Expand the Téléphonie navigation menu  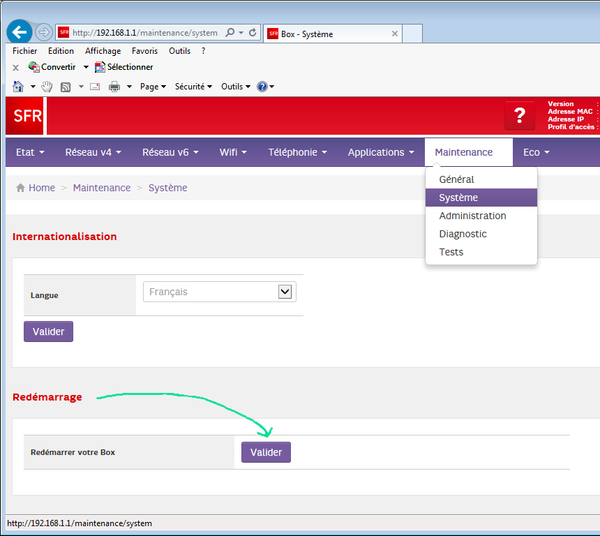point(297,152)
